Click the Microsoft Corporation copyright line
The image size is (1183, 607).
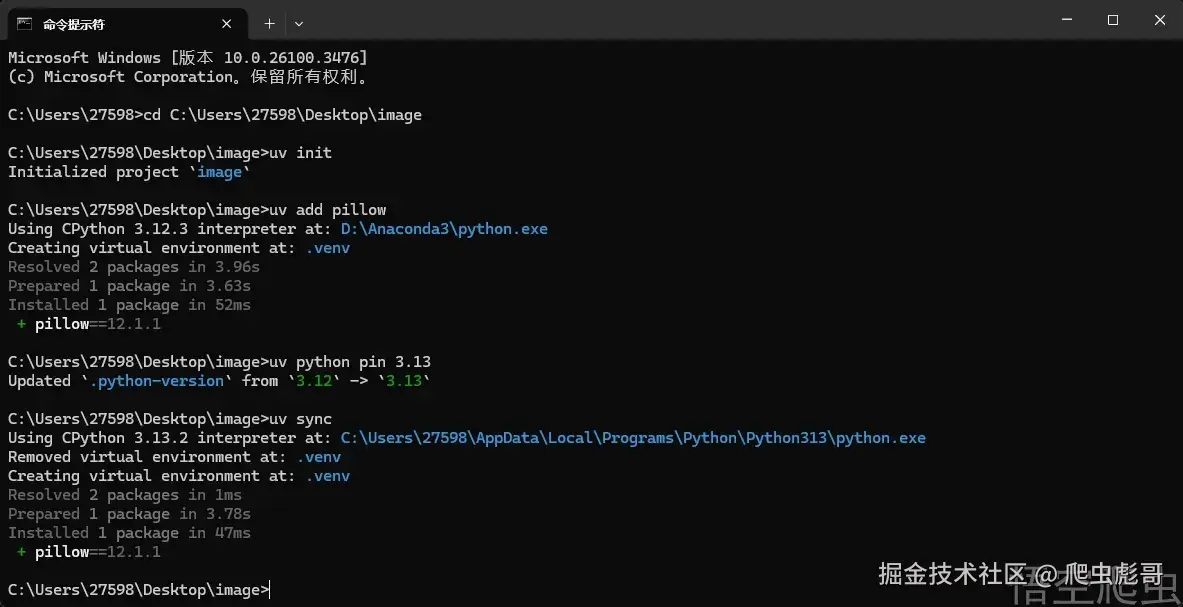pyautogui.click(x=188, y=76)
